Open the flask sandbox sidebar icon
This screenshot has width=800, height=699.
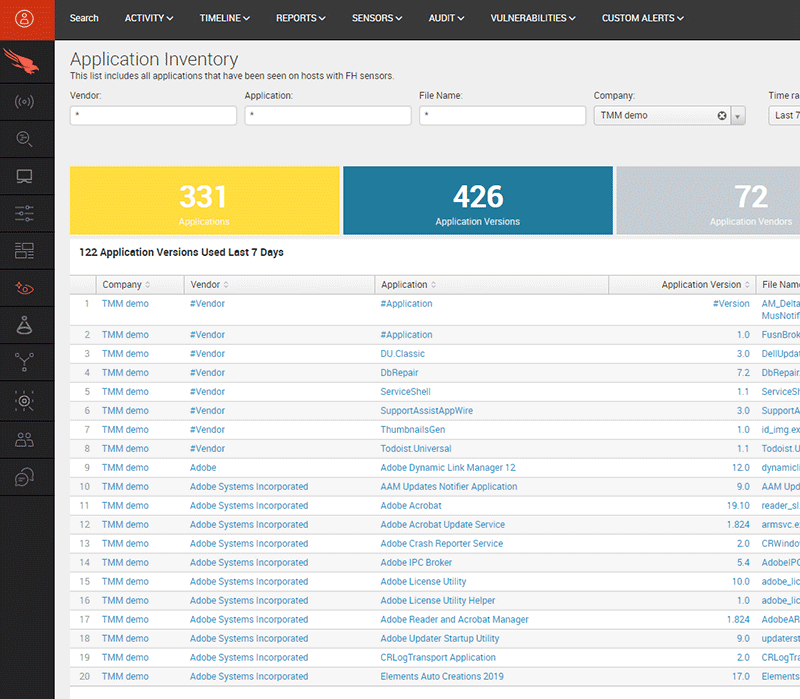24,325
